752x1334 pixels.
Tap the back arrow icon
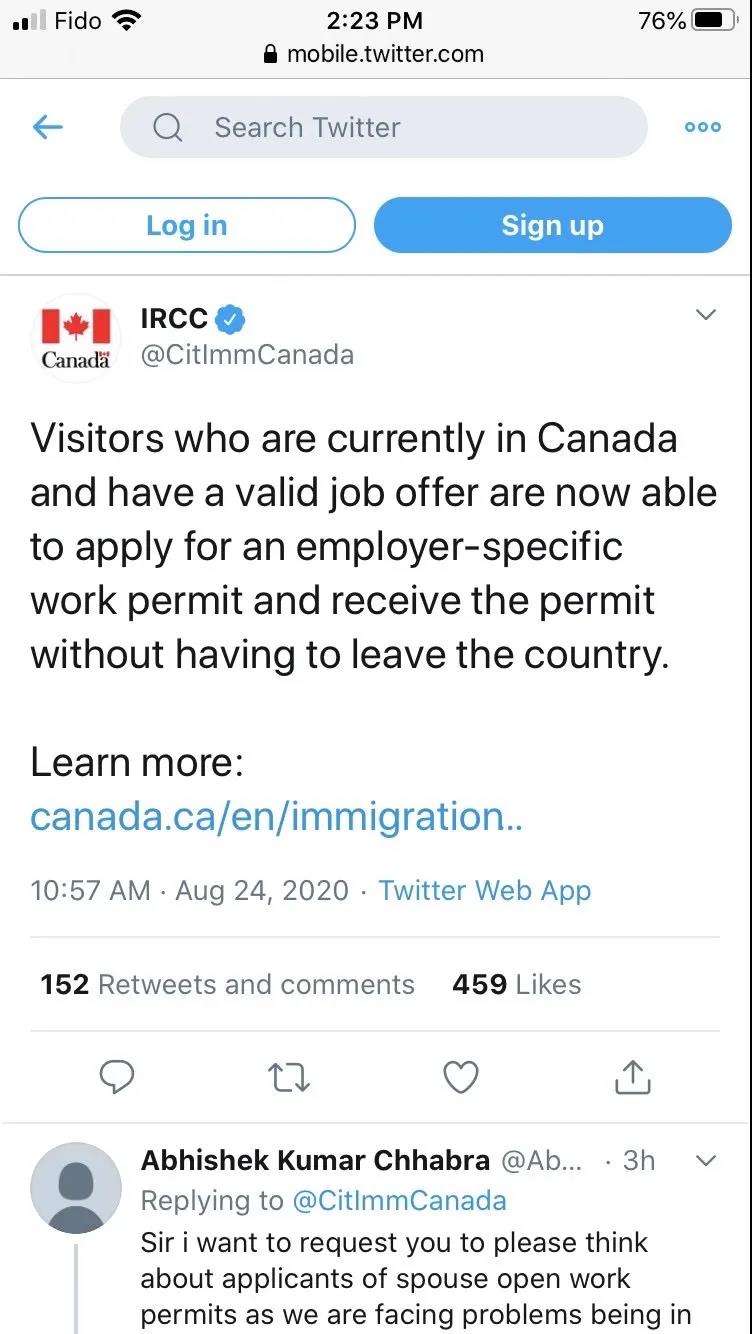click(x=48, y=127)
